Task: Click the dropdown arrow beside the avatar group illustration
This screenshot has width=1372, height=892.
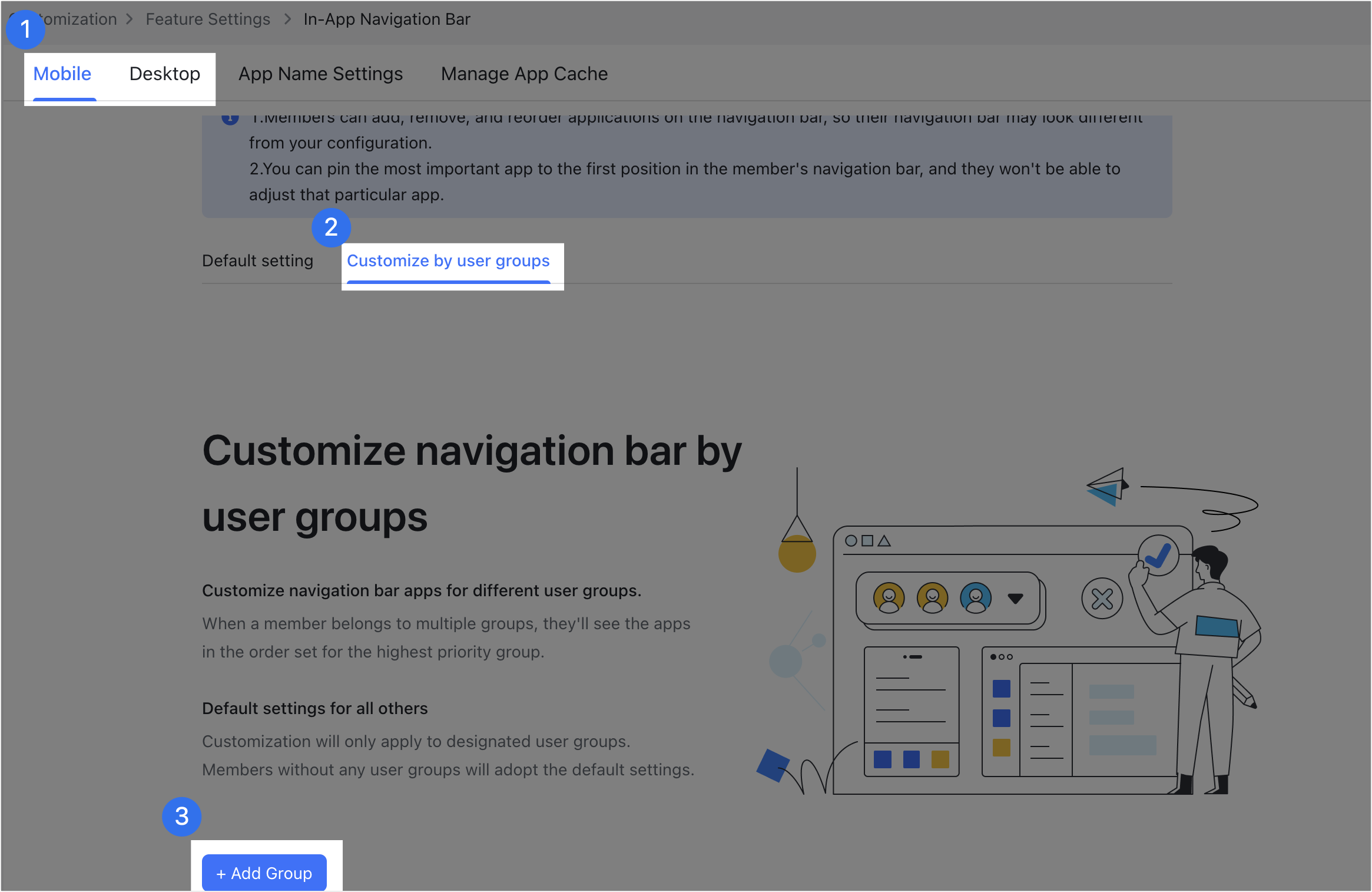Action: 1015,599
